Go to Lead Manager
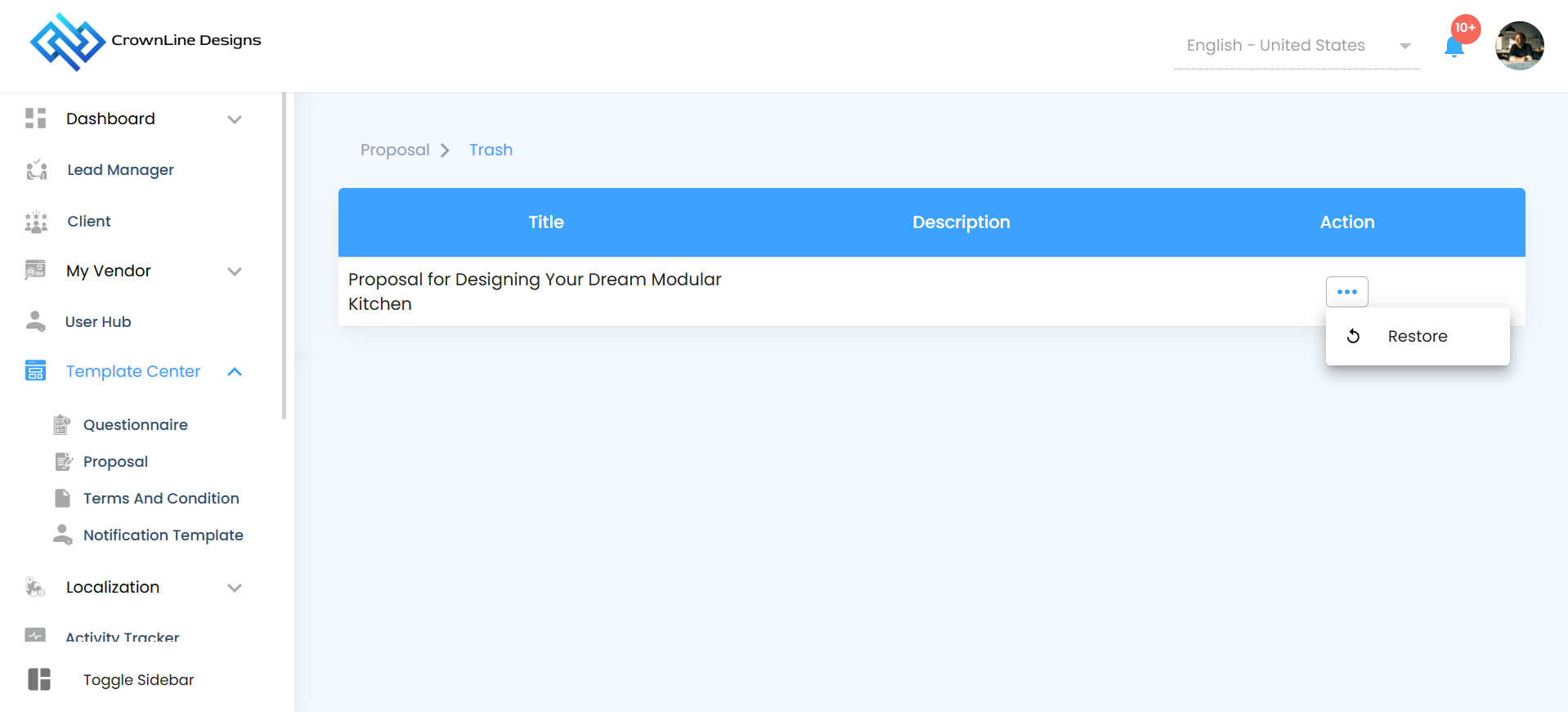The image size is (1568, 712). pos(120,170)
